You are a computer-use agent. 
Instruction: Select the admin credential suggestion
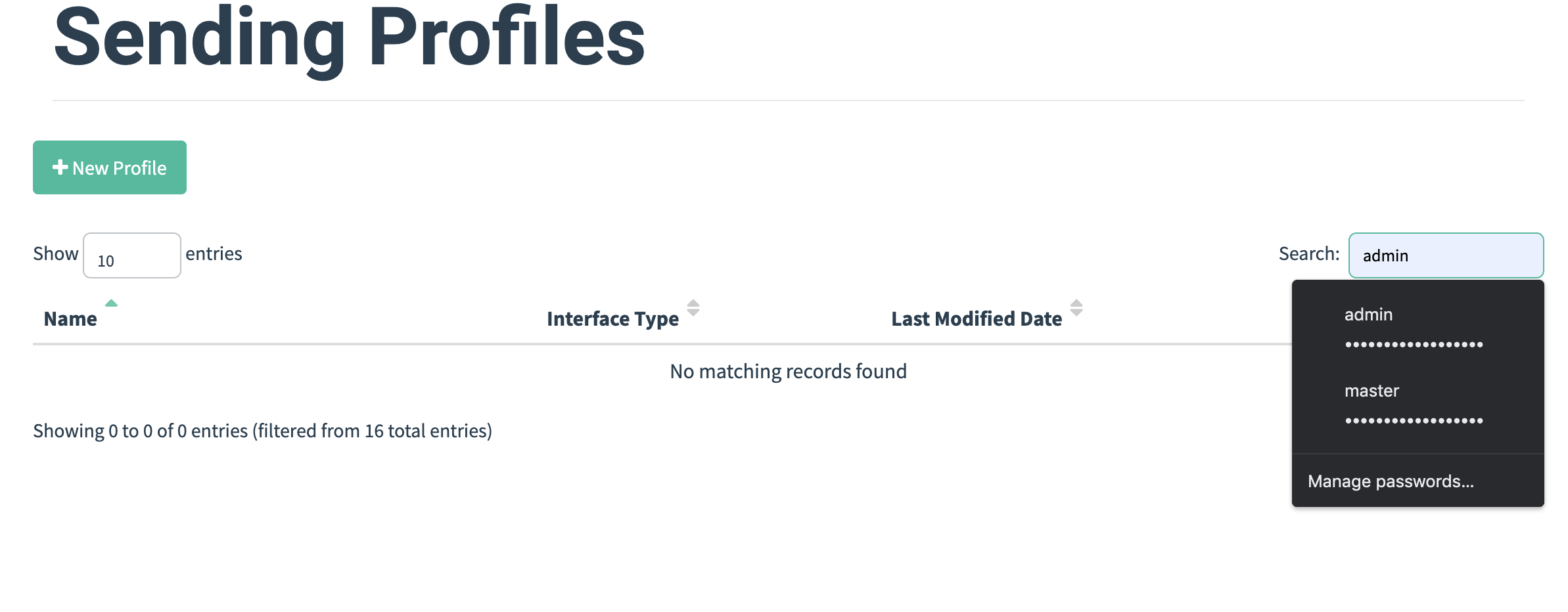[1368, 315]
